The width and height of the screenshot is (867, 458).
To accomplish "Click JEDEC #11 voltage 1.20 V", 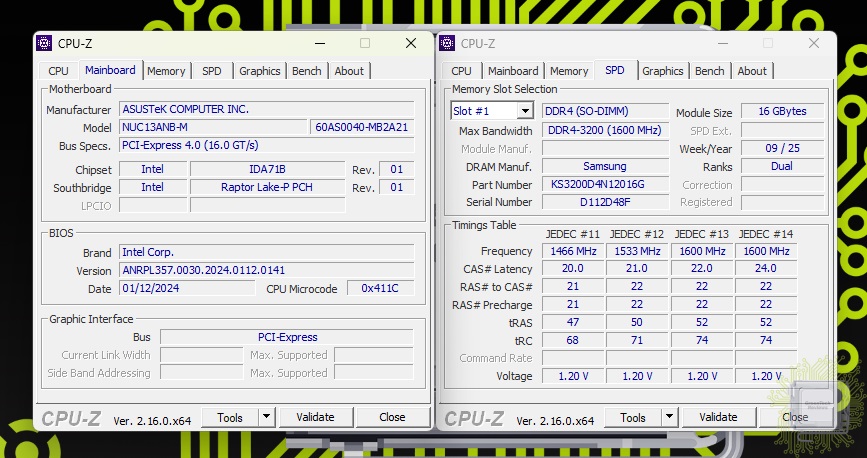I will [x=573, y=376].
